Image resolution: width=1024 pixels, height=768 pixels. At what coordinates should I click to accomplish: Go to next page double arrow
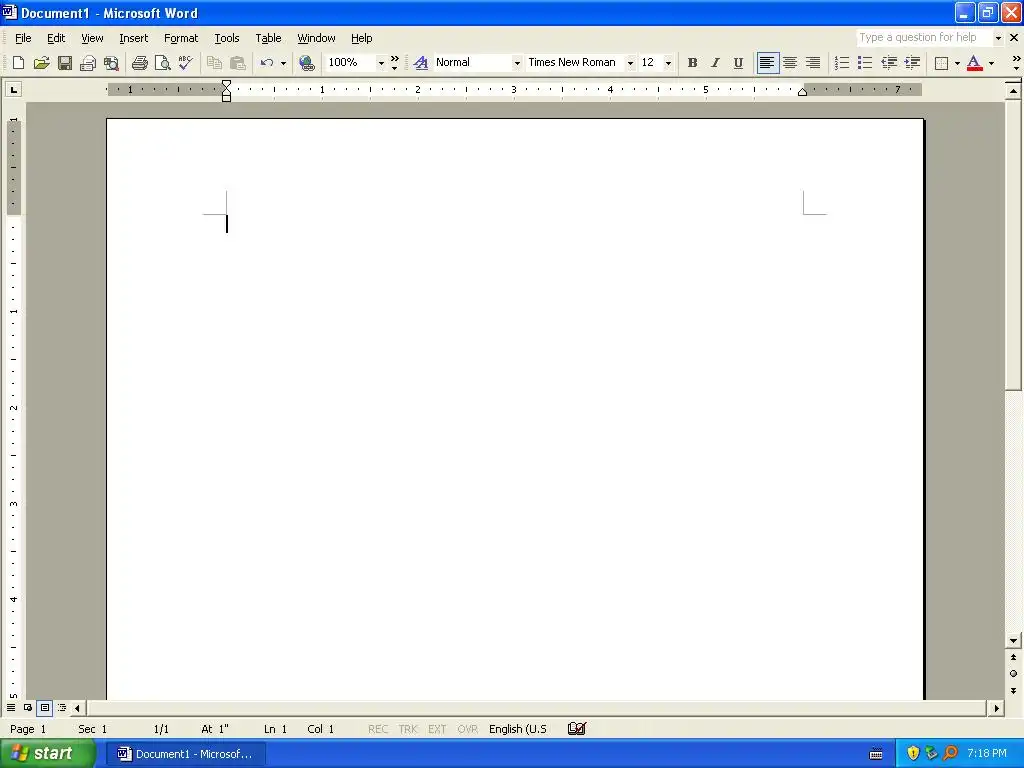click(1013, 690)
